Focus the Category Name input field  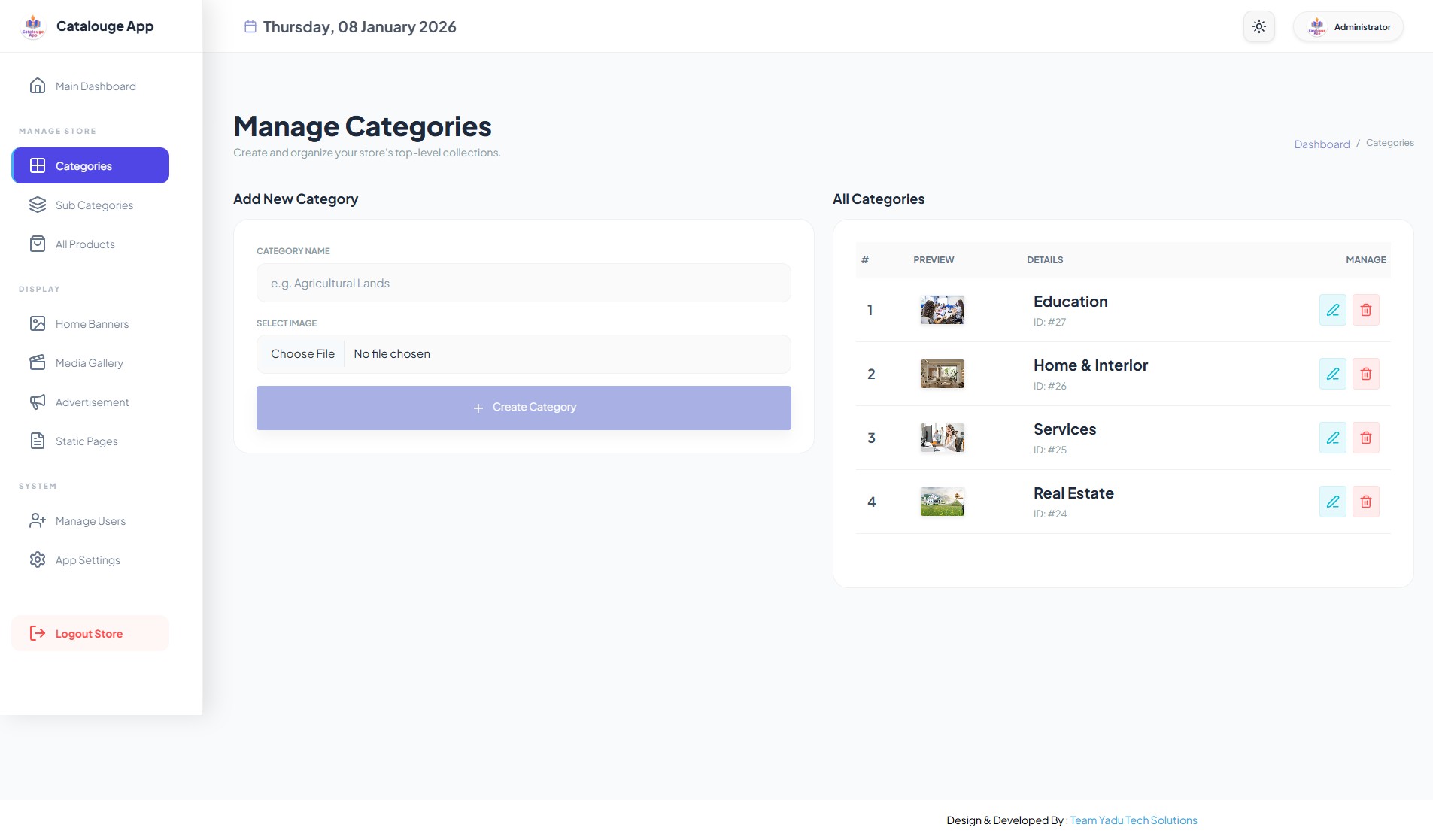(x=524, y=283)
